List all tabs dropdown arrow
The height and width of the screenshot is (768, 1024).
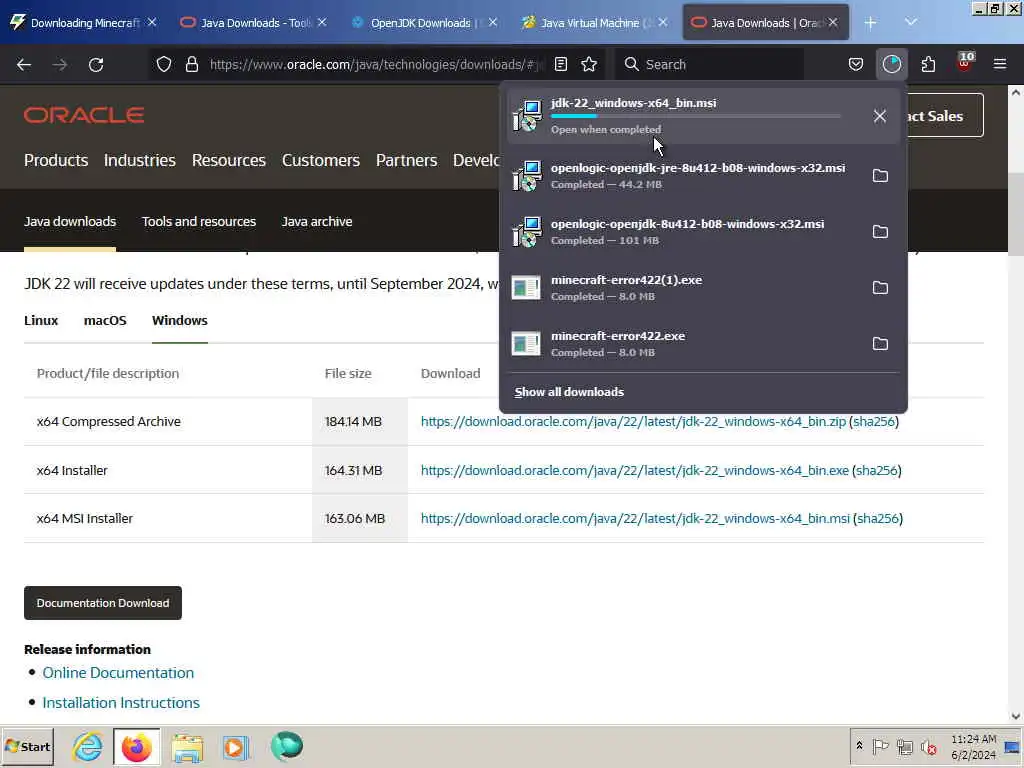point(910,23)
